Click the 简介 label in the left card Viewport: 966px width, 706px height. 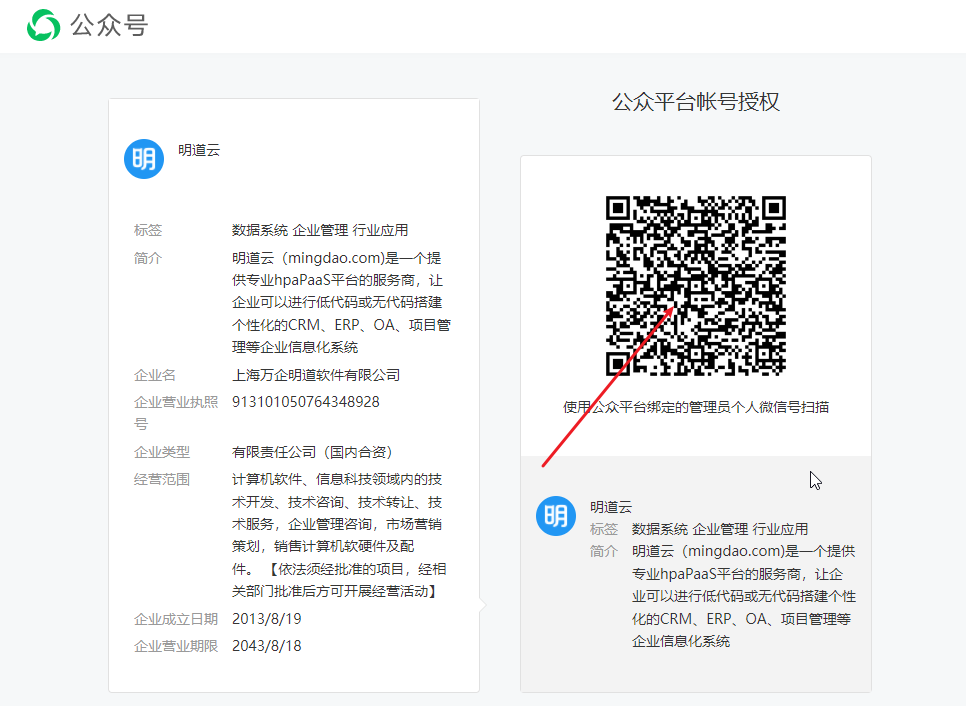pyautogui.click(x=148, y=258)
